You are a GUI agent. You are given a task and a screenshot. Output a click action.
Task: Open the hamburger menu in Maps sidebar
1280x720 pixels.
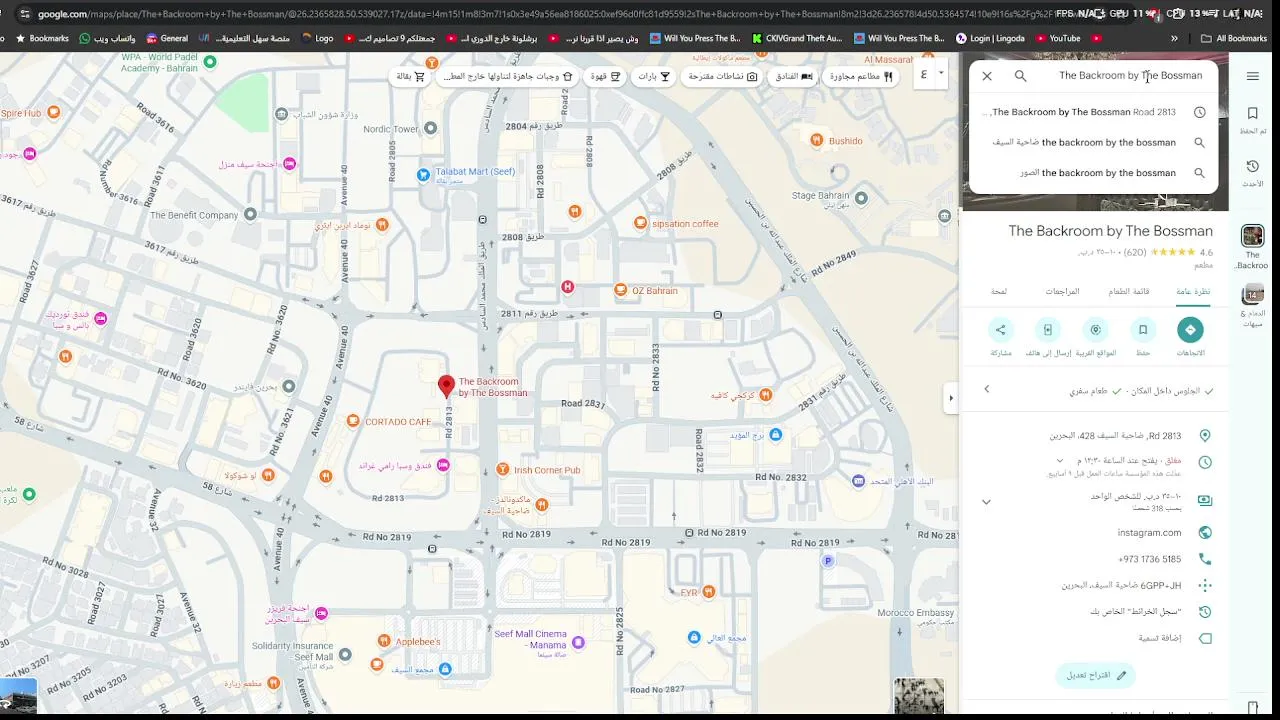tap(1252, 76)
